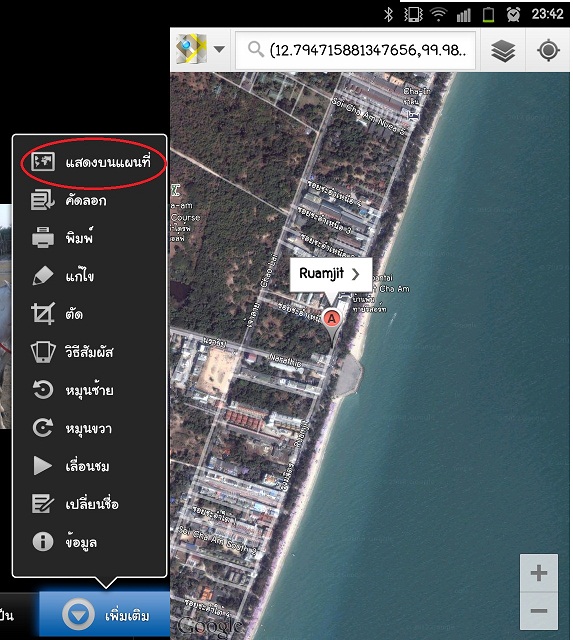Select คัดลอก copy menu entry
The height and width of the screenshot is (640, 573).
tap(91, 200)
